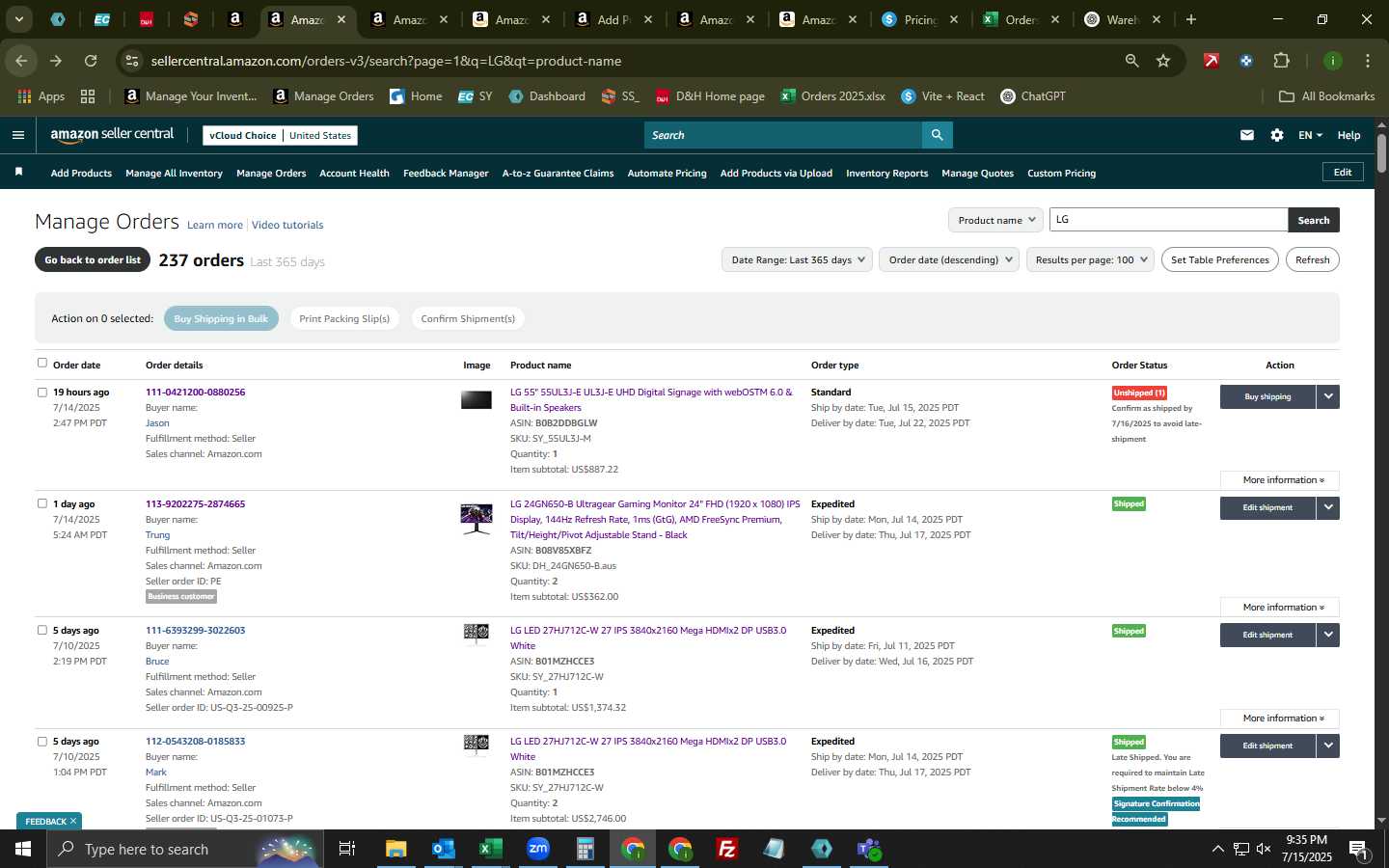Click the black Search button for orders
Viewport: 1389px width, 868px height.
coord(1313,220)
